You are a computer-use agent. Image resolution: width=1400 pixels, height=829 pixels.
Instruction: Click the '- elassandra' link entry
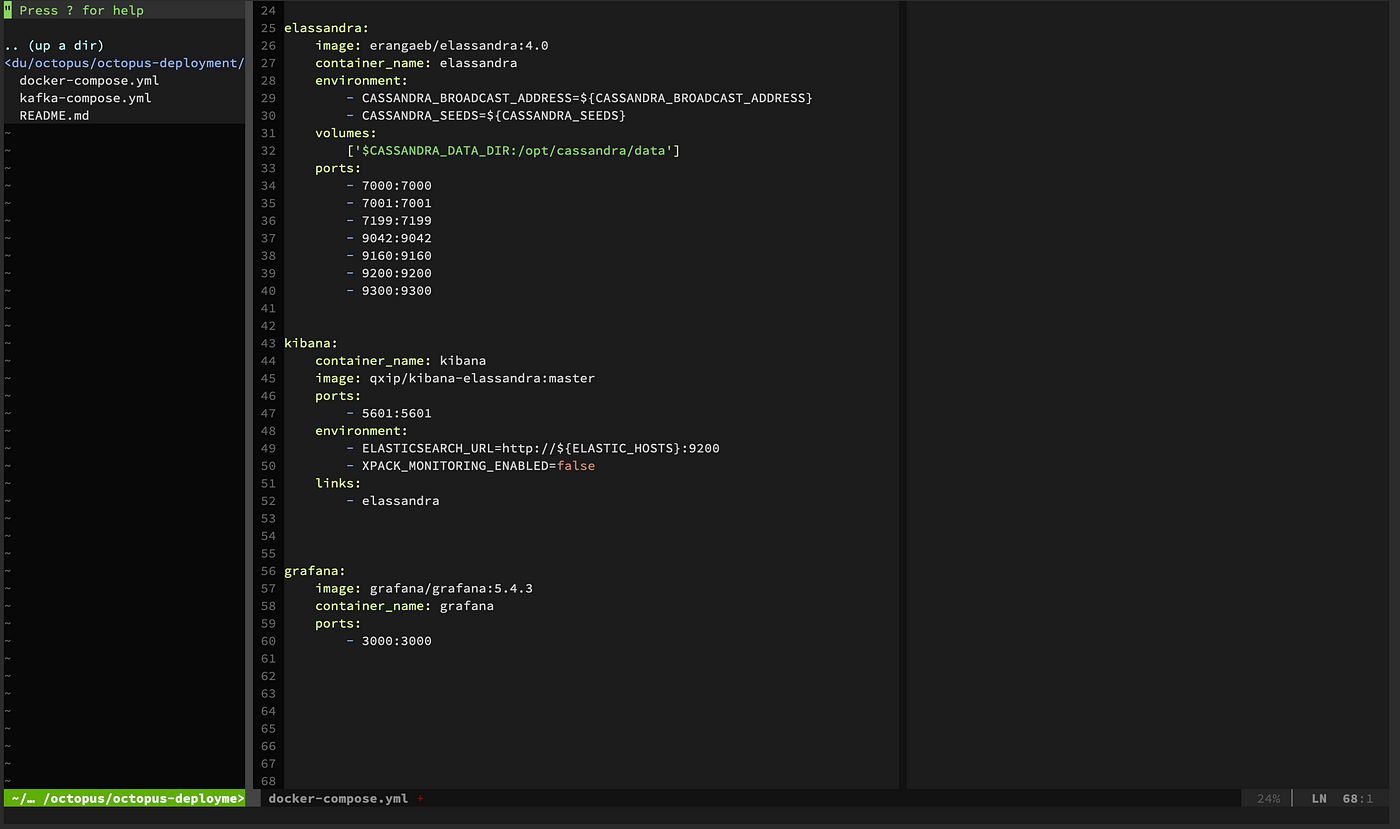[x=393, y=501]
